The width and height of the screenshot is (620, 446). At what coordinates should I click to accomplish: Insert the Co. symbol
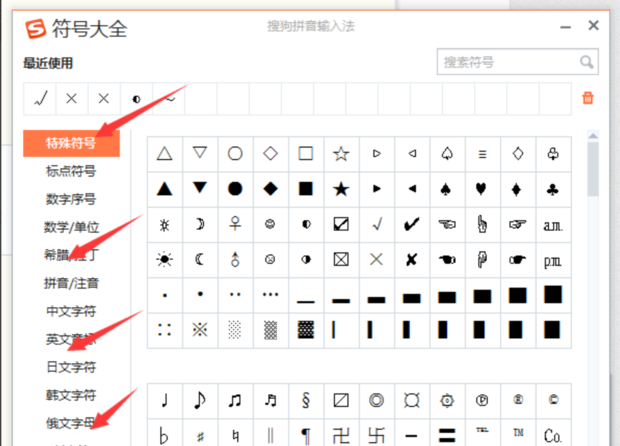pyautogui.click(x=553, y=435)
